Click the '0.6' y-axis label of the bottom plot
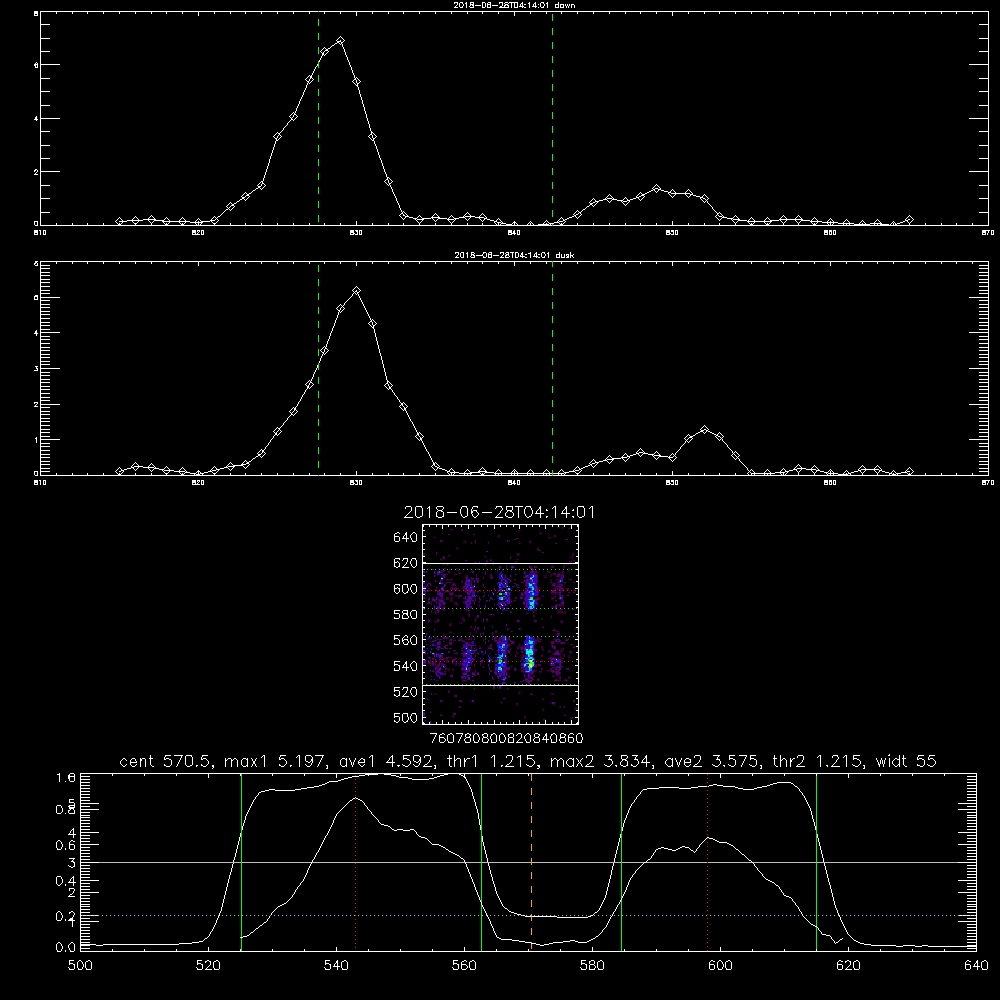This screenshot has height=1000, width=1000. (66, 845)
